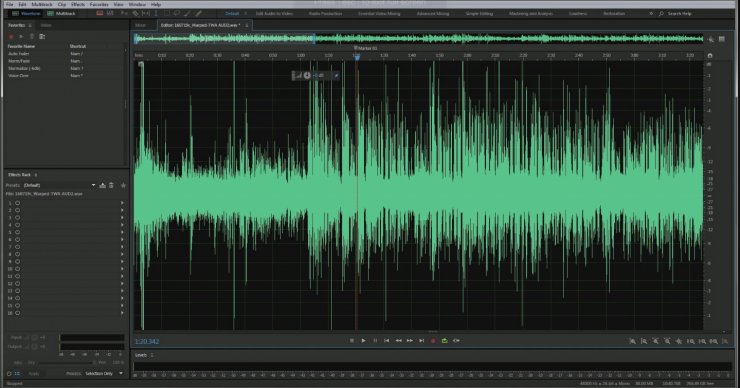Screen dimensions: 740x388
Task: Toggle power for effect slot 8
Action: coord(17,254)
